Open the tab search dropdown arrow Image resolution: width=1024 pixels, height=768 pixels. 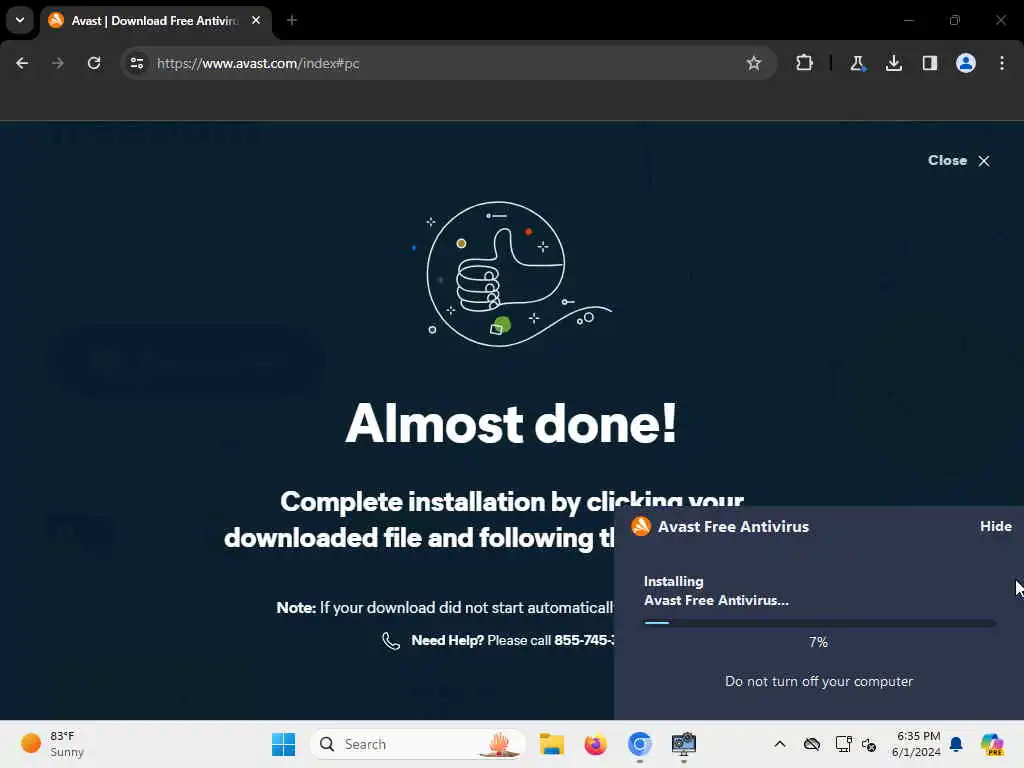click(20, 20)
